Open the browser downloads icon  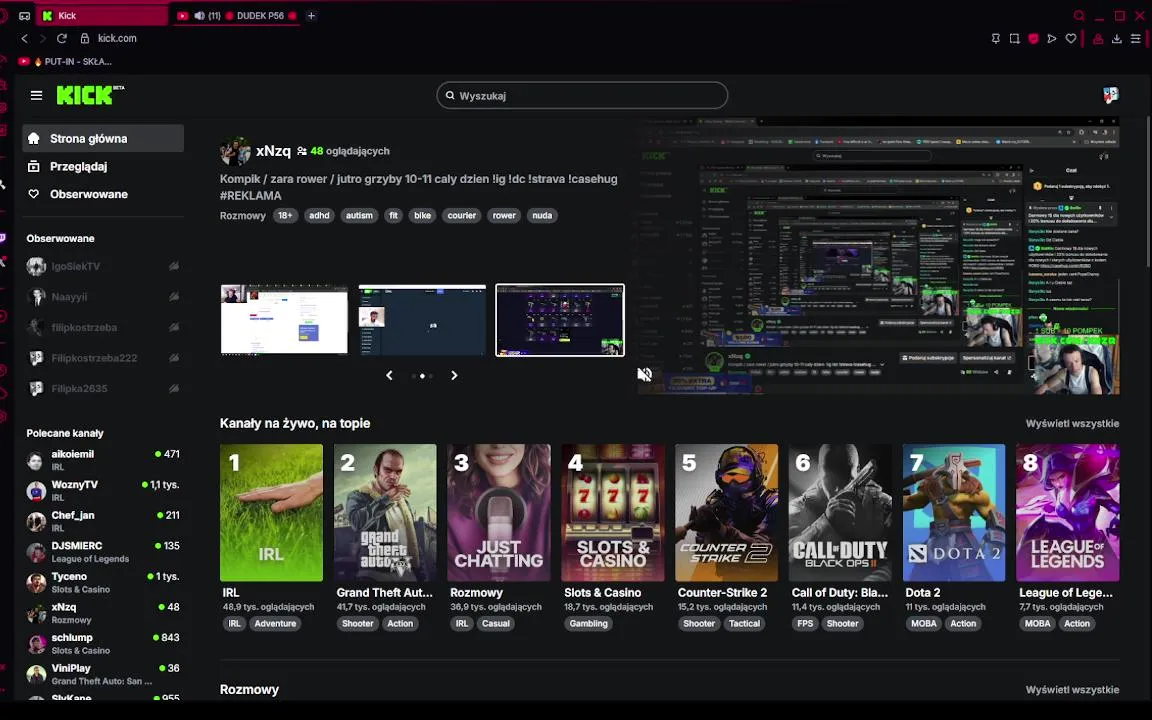(x=1117, y=38)
